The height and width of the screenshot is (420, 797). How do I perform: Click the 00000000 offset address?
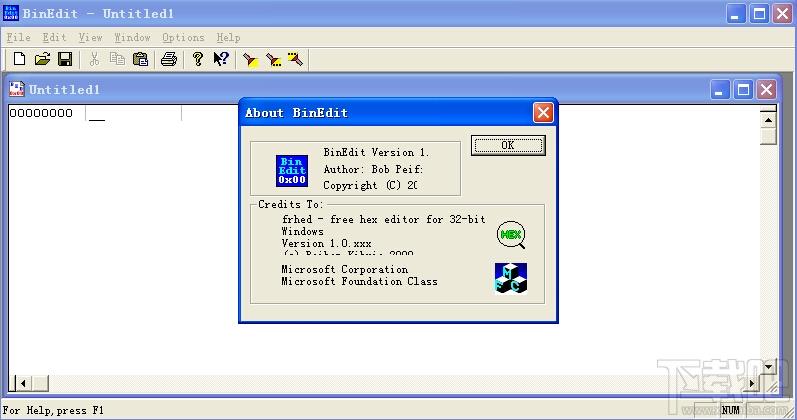[41, 113]
